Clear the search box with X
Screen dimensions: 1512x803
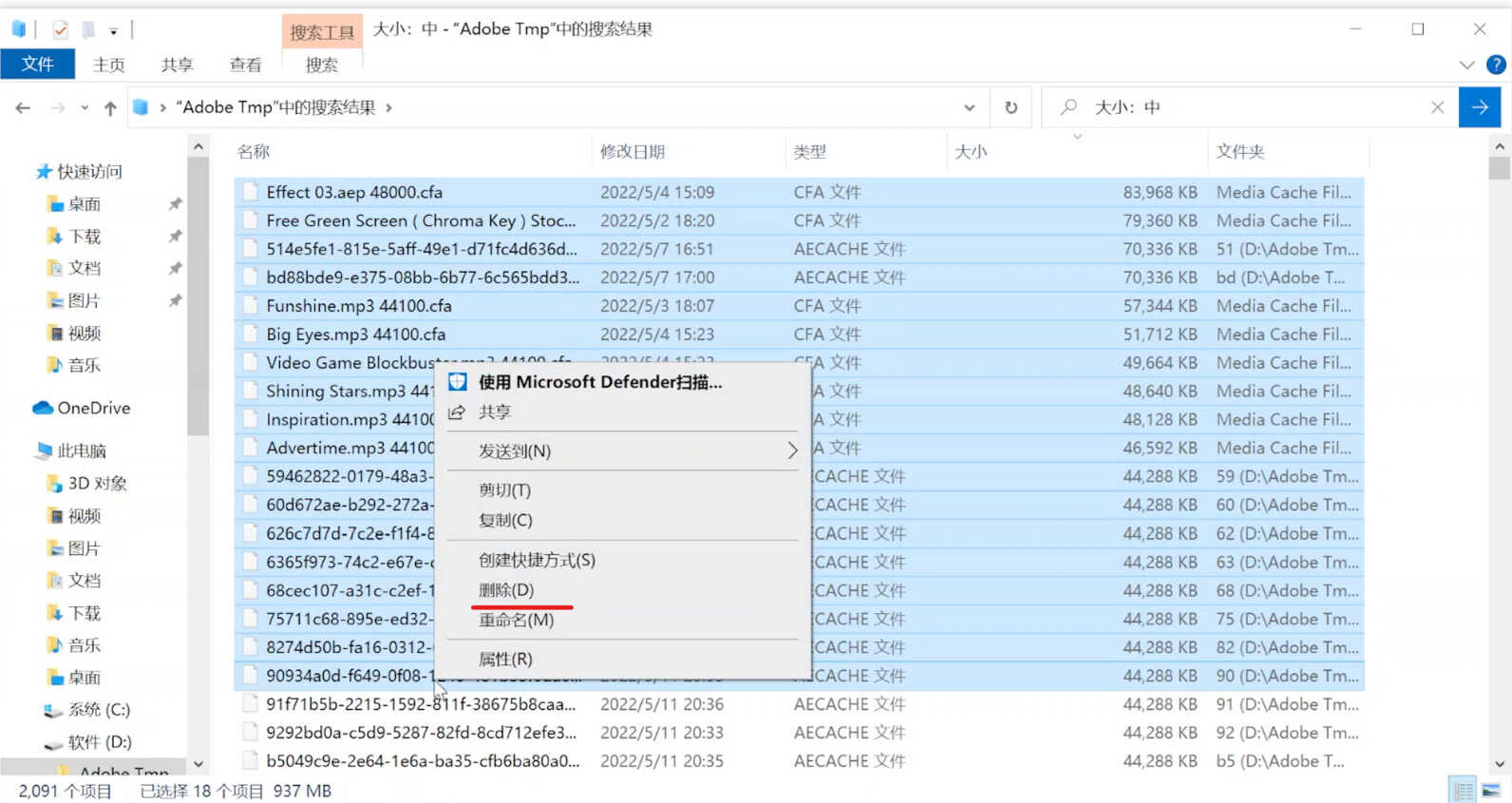[x=1437, y=107]
